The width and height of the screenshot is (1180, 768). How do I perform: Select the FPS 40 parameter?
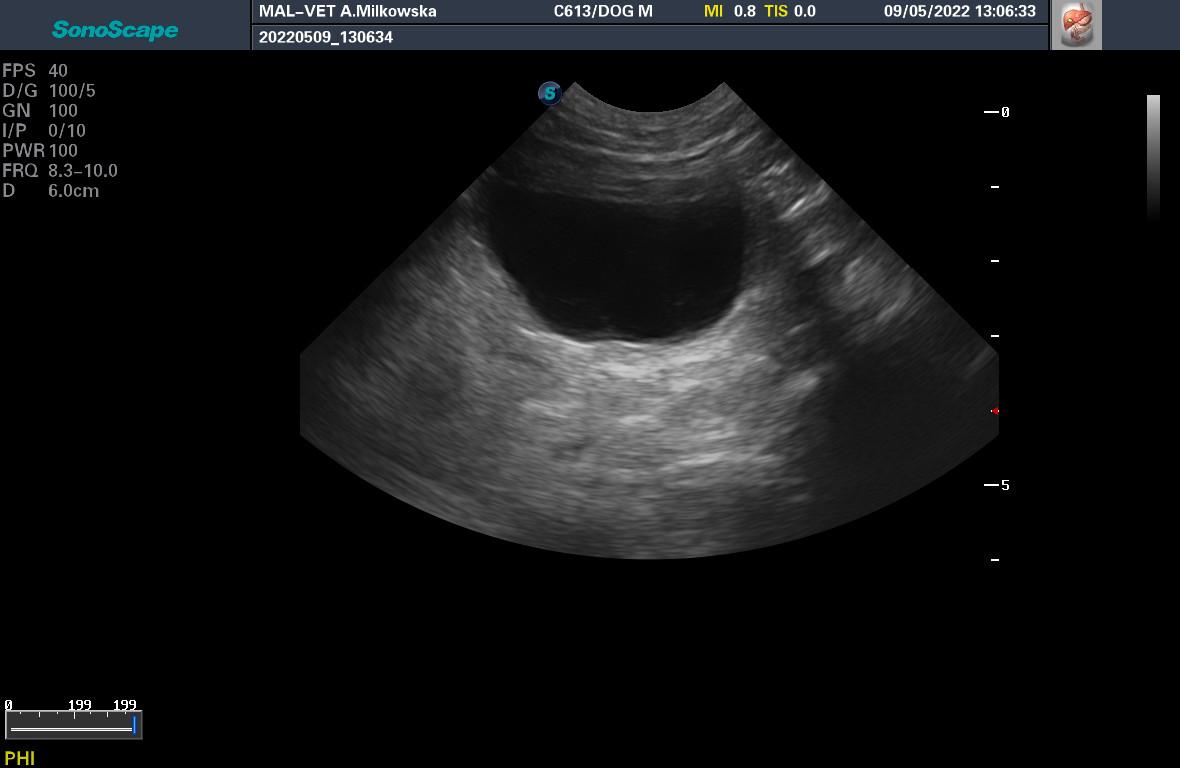click(x=35, y=71)
